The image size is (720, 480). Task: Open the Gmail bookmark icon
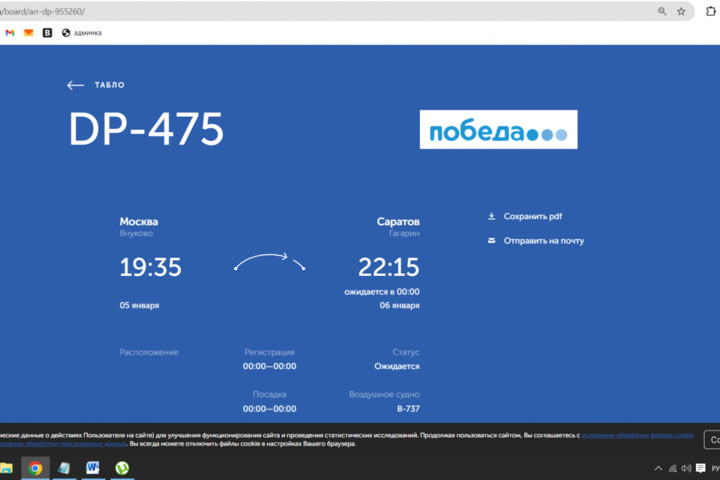[x=10, y=33]
